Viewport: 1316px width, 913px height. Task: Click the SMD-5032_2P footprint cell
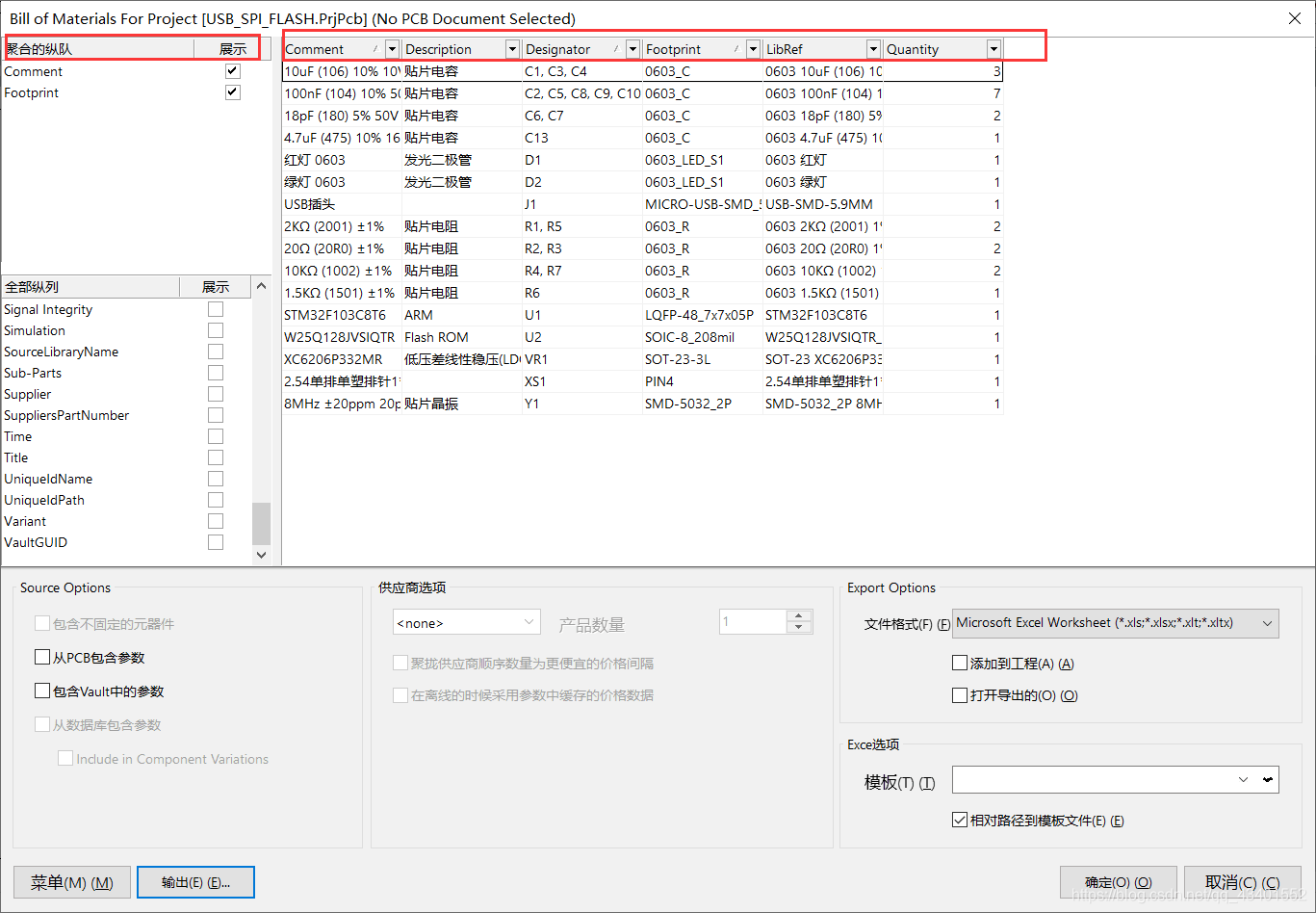[x=703, y=404]
